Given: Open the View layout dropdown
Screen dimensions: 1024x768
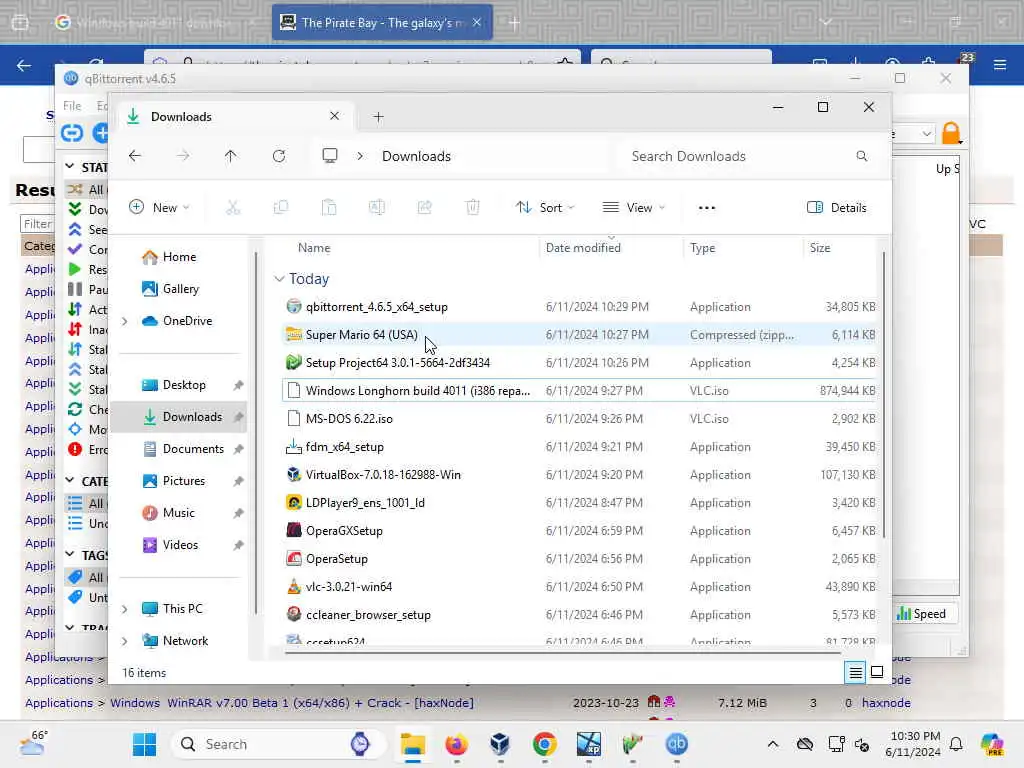Looking at the screenshot, I should (633, 208).
